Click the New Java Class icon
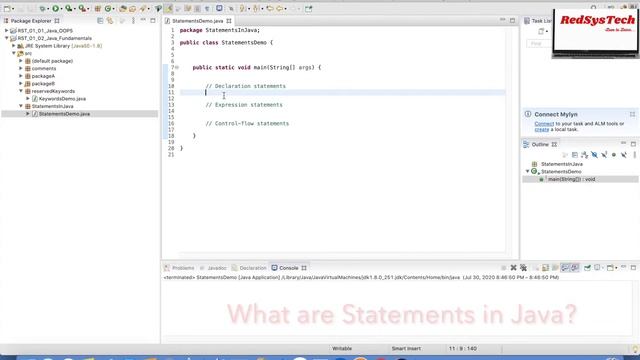640x360 pixels. click(108, 9)
